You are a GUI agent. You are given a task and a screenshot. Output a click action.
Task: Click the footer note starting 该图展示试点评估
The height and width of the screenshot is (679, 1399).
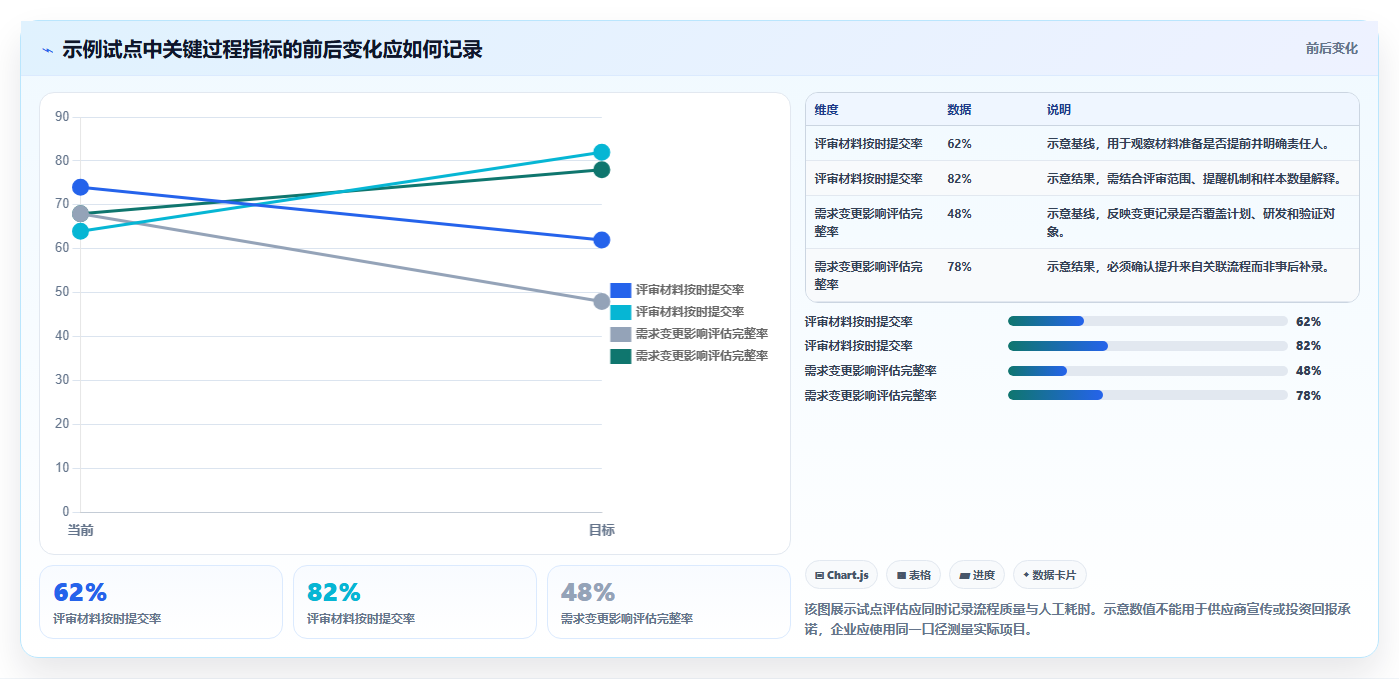[1077, 619]
